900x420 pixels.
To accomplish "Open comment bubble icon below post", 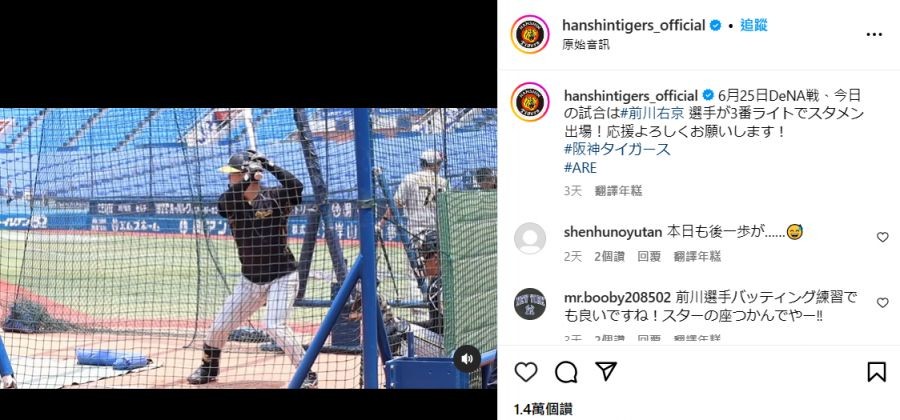I will click(566, 372).
